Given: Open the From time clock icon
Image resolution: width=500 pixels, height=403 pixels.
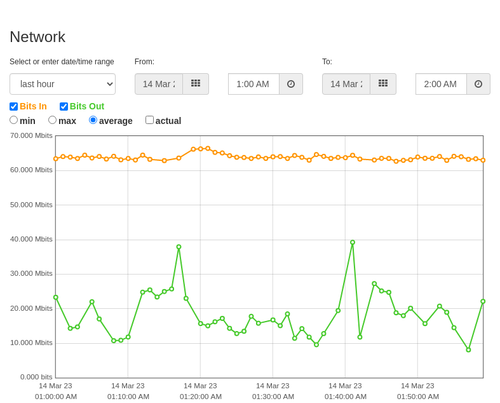Looking at the screenshot, I should point(291,84).
